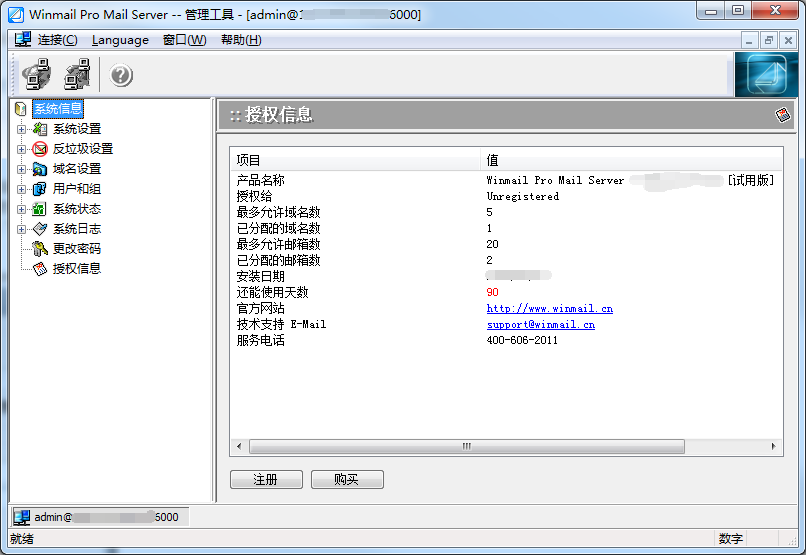Click the 已分配的邮箱数 row

coord(506,260)
